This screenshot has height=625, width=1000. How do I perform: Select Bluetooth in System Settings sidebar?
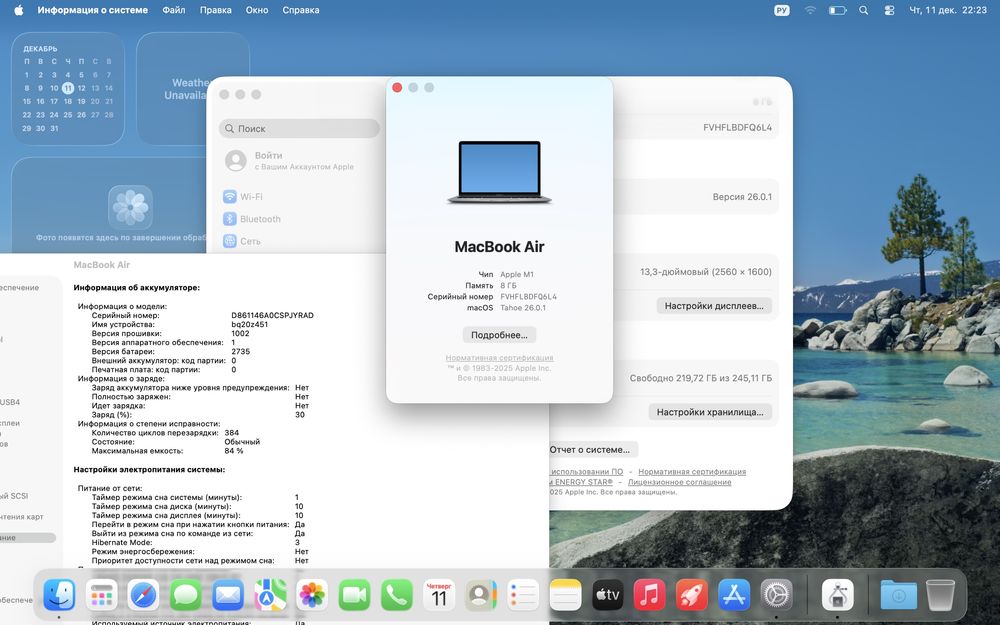[252, 219]
